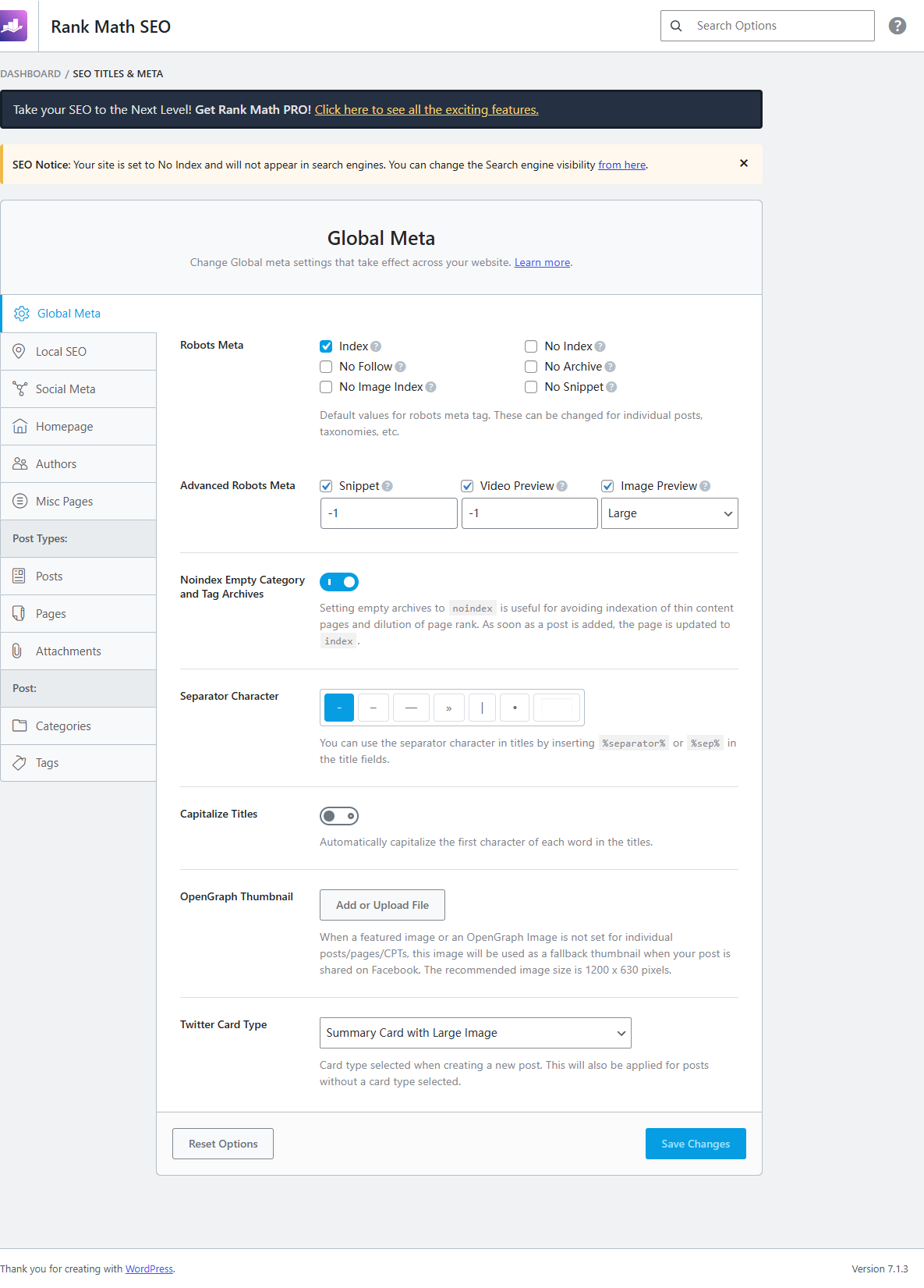The width and height of the screenshot is (924, 1288).
Task: Switch to the Global Meta tab
Action: 78,314
